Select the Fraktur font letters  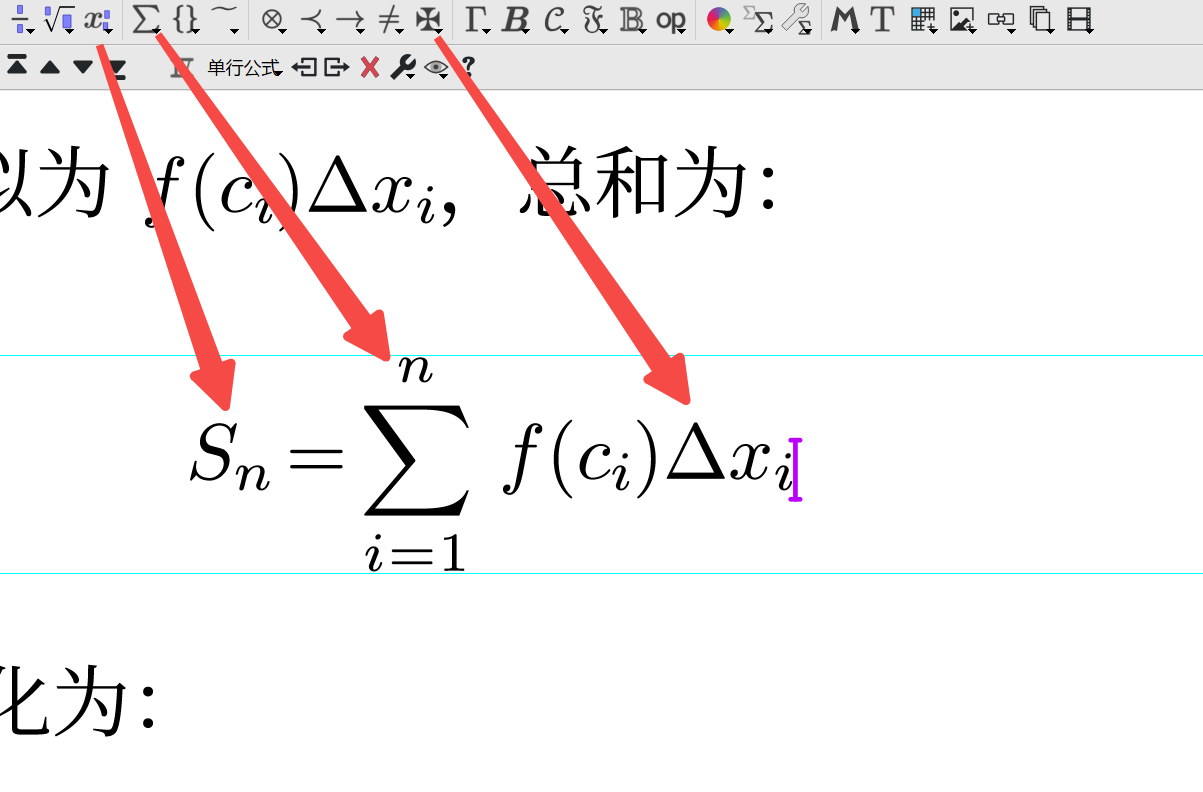(594, 19)
